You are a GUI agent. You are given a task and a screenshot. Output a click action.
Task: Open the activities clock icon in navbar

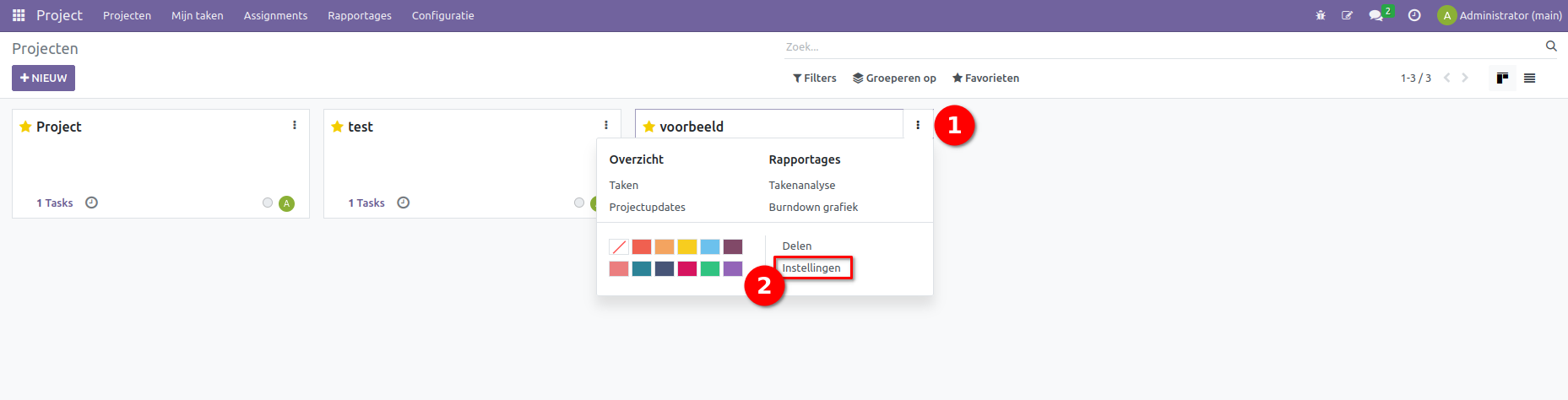(x=1414, y=15)
